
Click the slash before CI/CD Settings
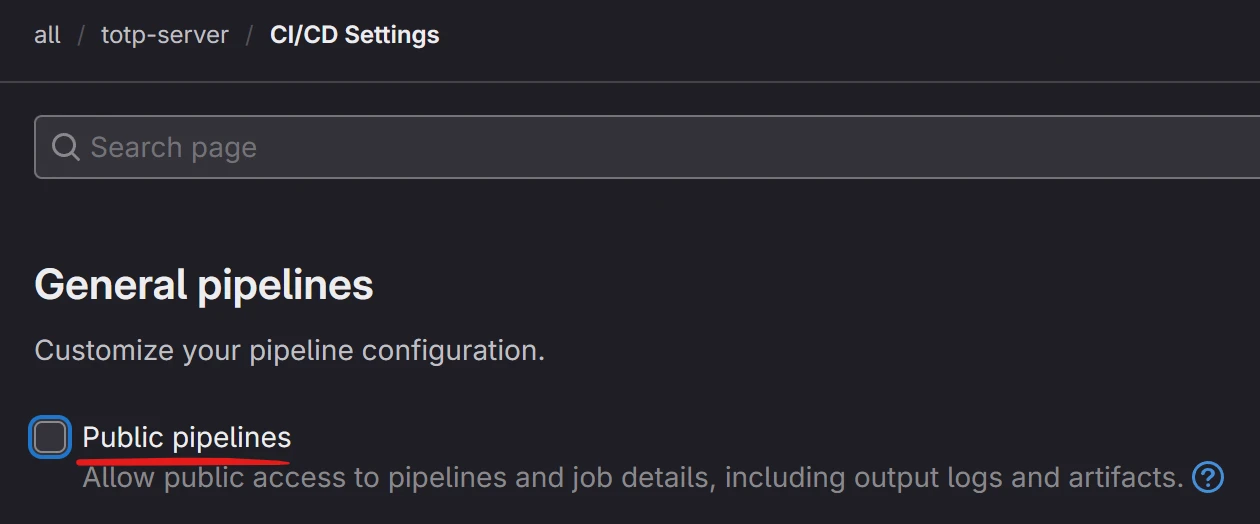pos(249,35)
